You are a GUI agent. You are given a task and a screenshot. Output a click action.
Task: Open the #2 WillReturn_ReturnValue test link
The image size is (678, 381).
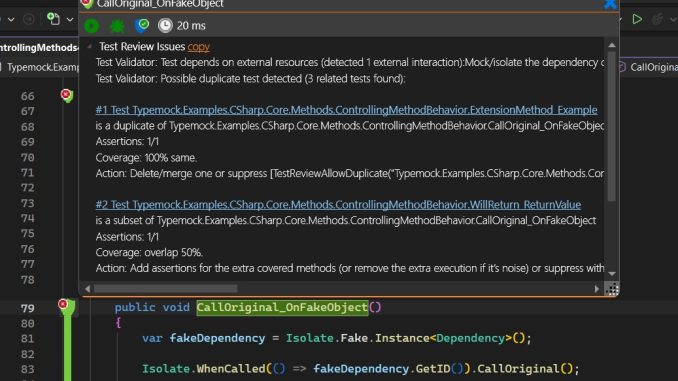coord(338,204)
